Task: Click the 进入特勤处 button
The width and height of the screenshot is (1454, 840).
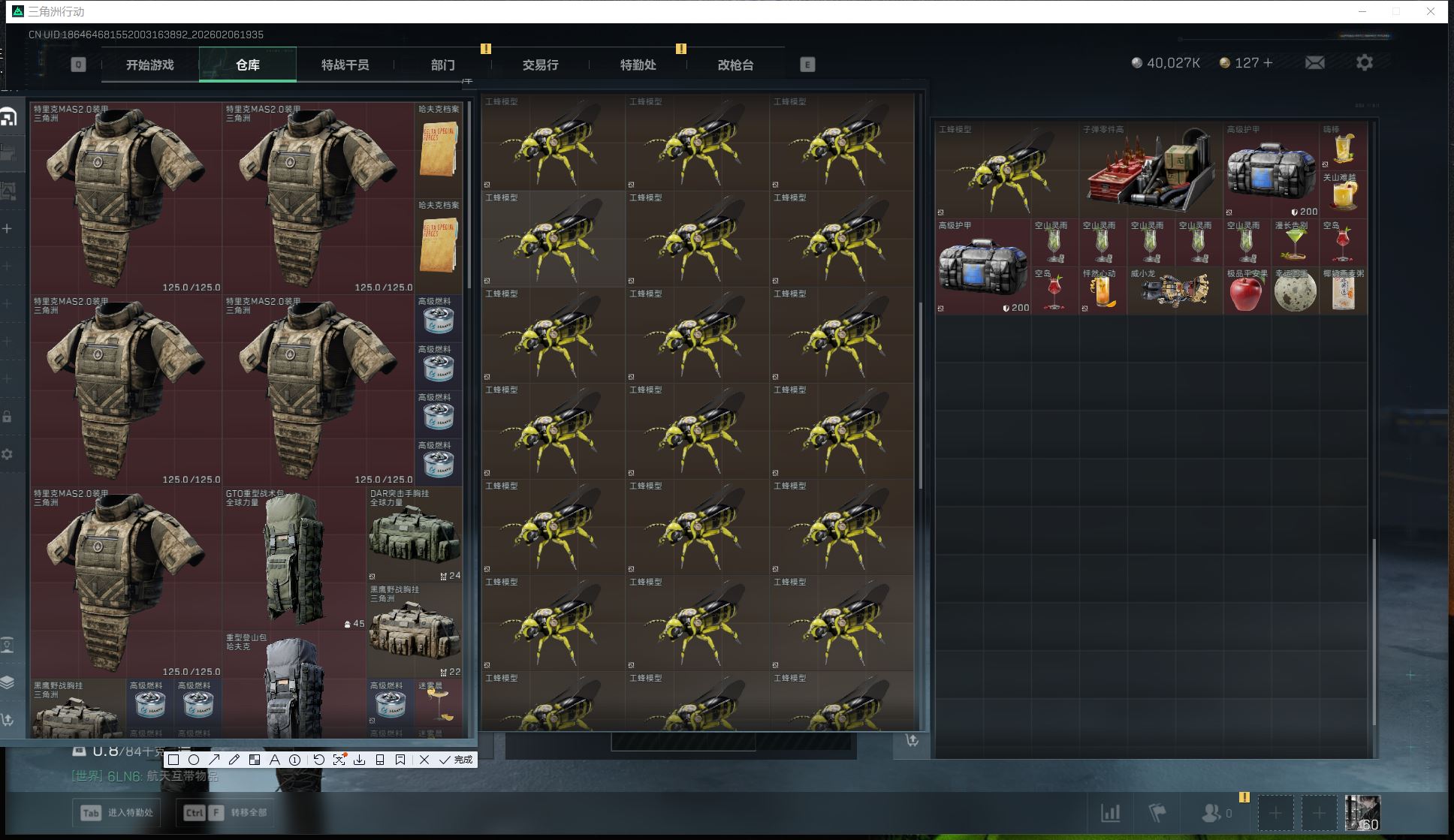Action: [x=117, y=812]
